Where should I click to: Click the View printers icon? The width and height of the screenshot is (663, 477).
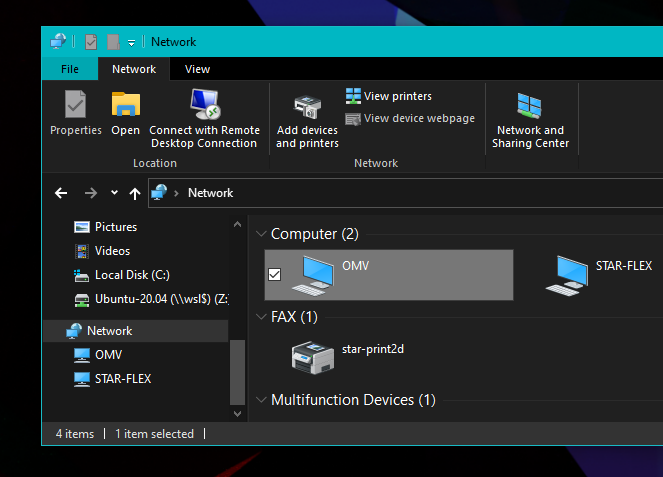pos(353,96)
